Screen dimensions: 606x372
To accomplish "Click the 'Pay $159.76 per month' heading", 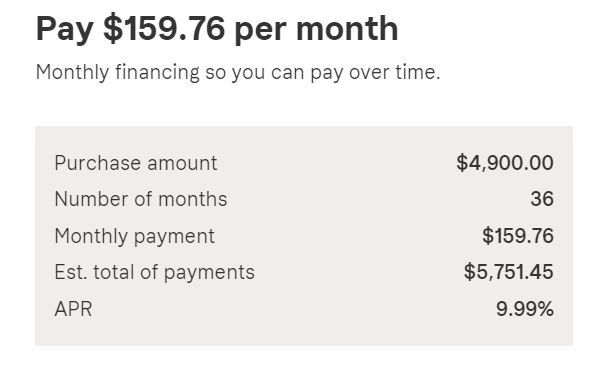I will click(217, 29).
